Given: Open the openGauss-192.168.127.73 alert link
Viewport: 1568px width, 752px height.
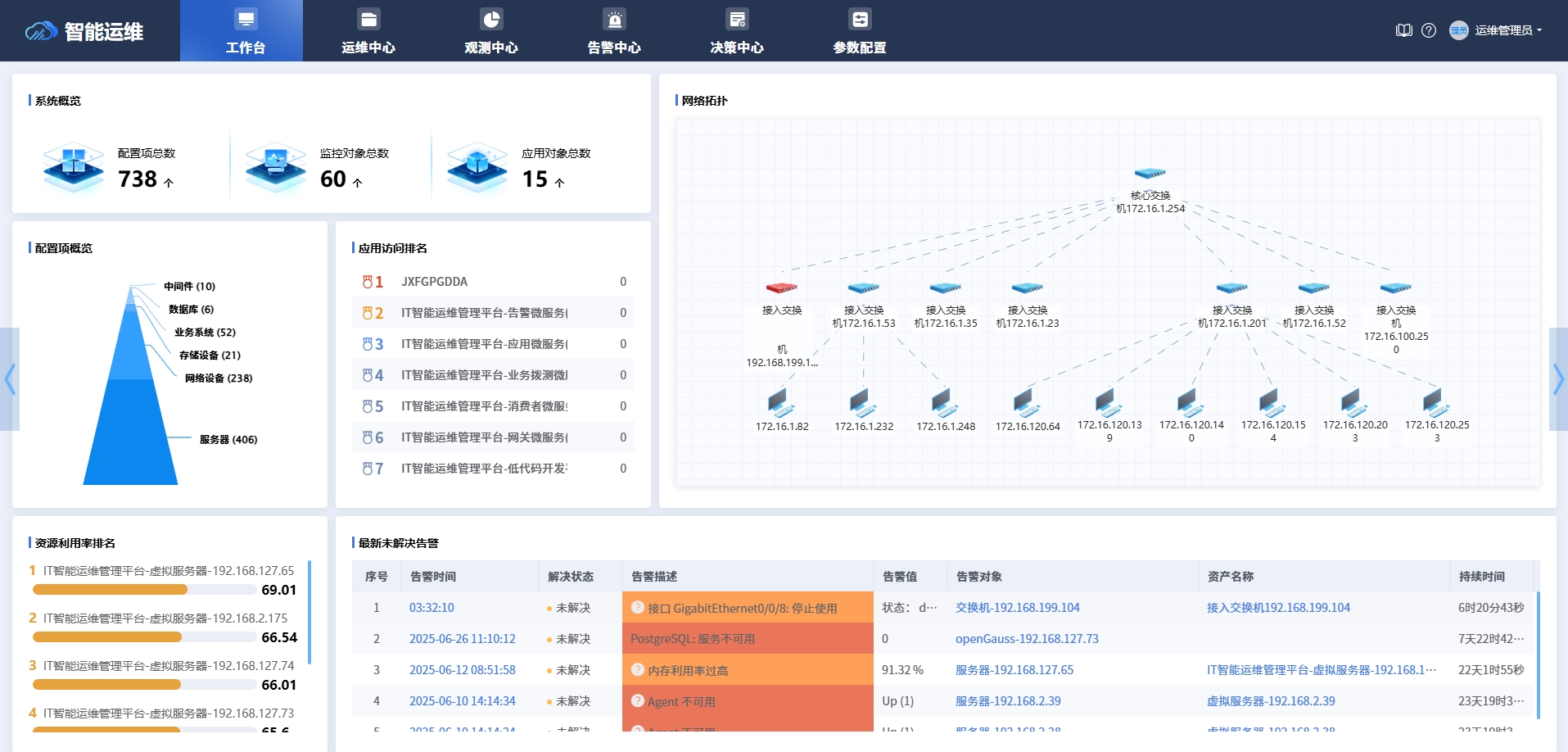Looking at the screenshot, I should click(x=1028, y=639).
